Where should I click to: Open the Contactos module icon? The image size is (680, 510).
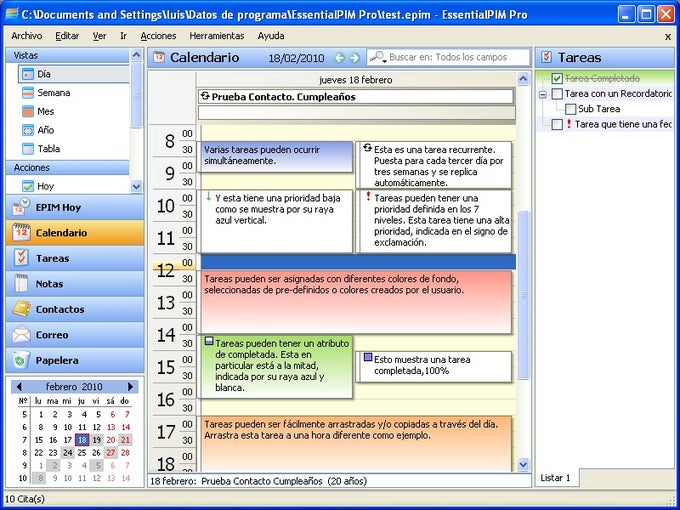21,309
